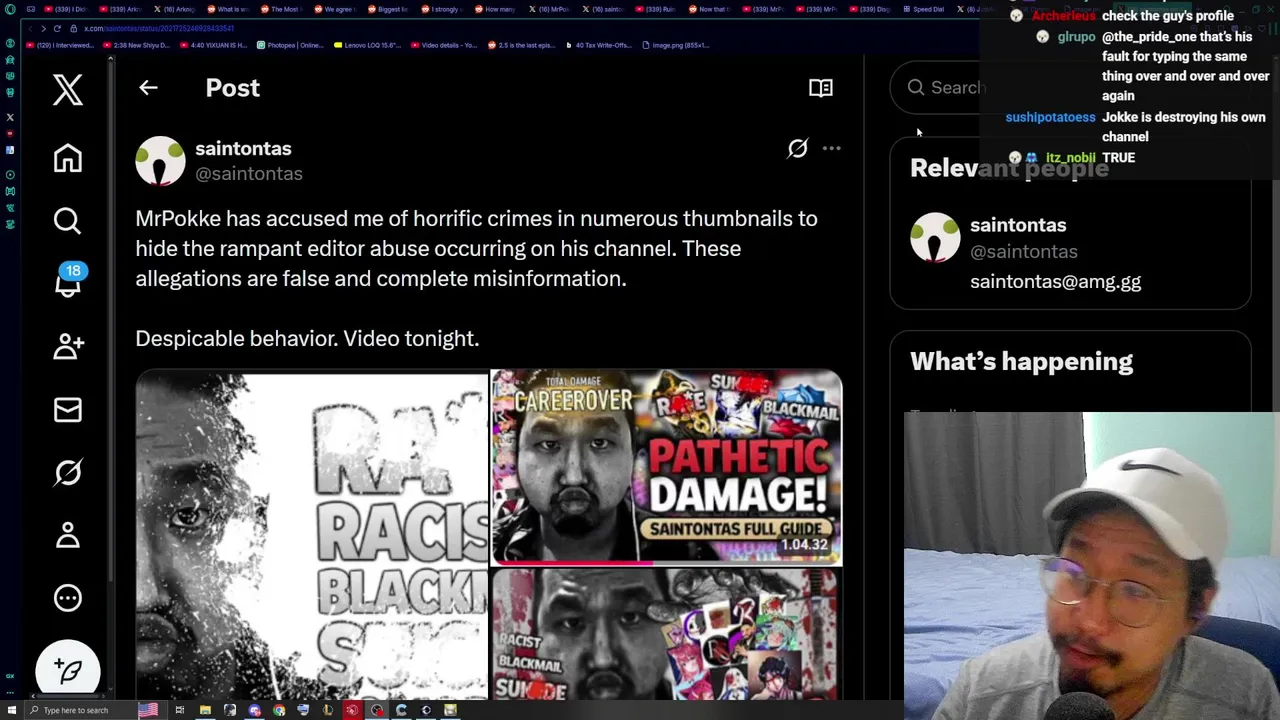Open Reader view book icon
1280x720 pixels.
coord(821,88)
